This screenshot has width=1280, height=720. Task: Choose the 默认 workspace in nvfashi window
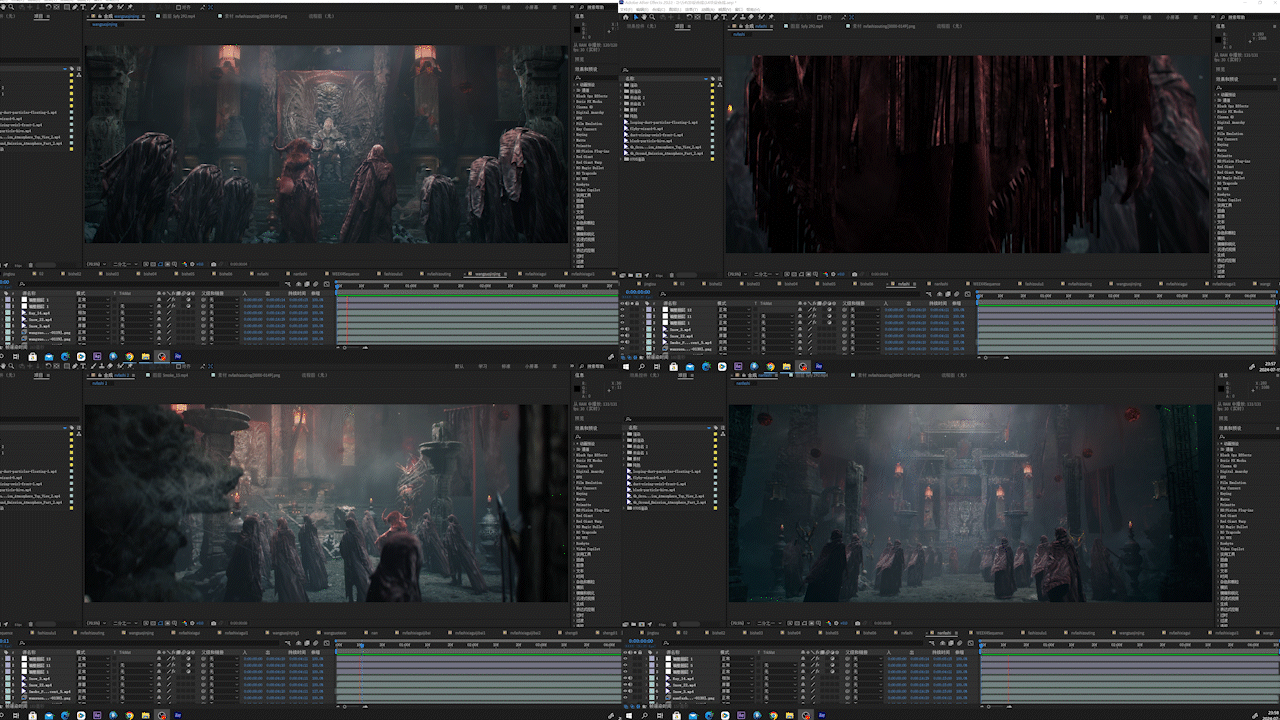(1101, 17)
